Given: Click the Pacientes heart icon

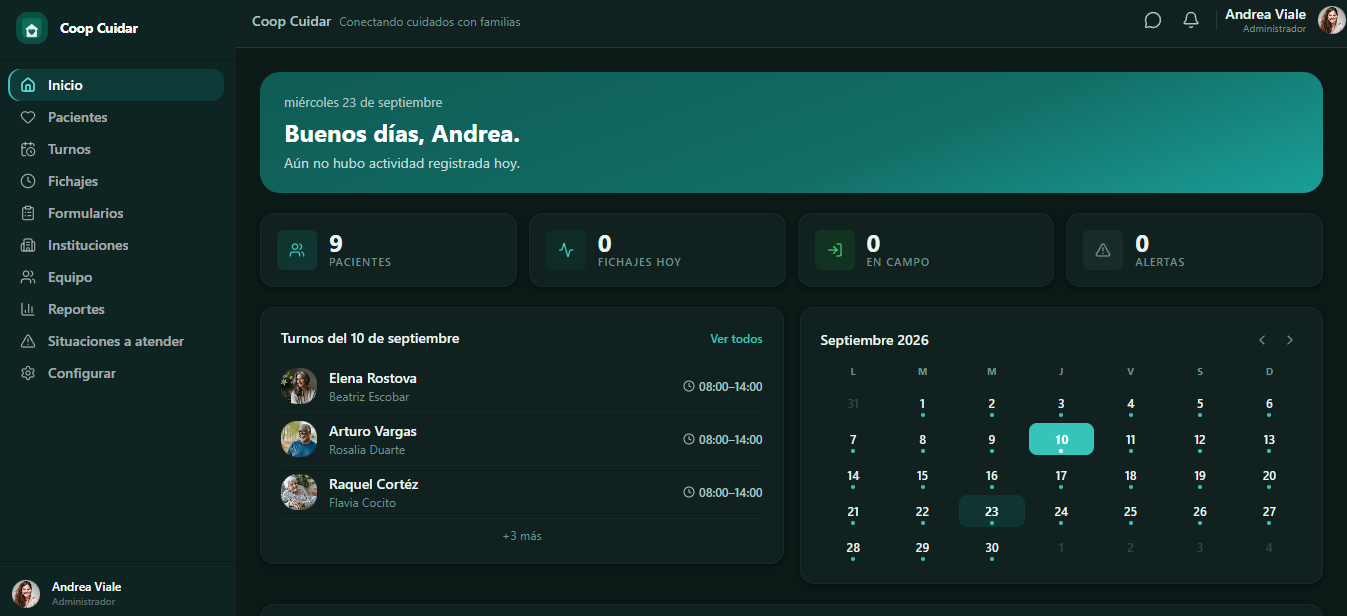Looking at the screenshot, I should 28,117.
